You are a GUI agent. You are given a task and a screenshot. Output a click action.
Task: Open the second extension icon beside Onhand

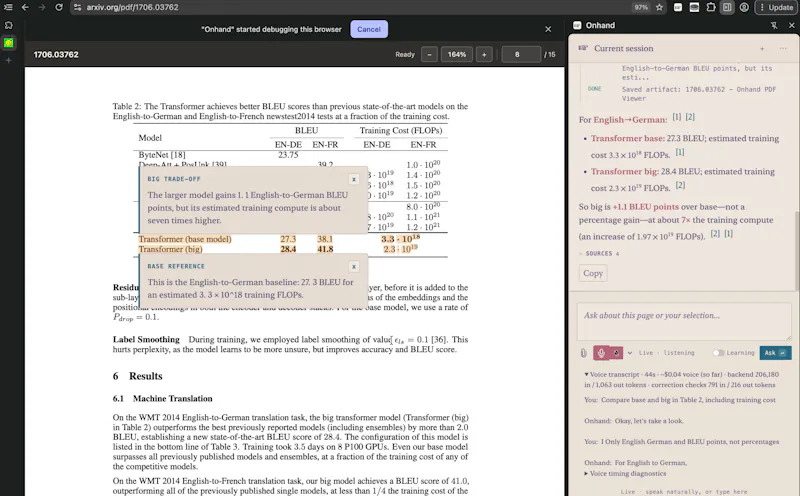(x=694, y=7)
